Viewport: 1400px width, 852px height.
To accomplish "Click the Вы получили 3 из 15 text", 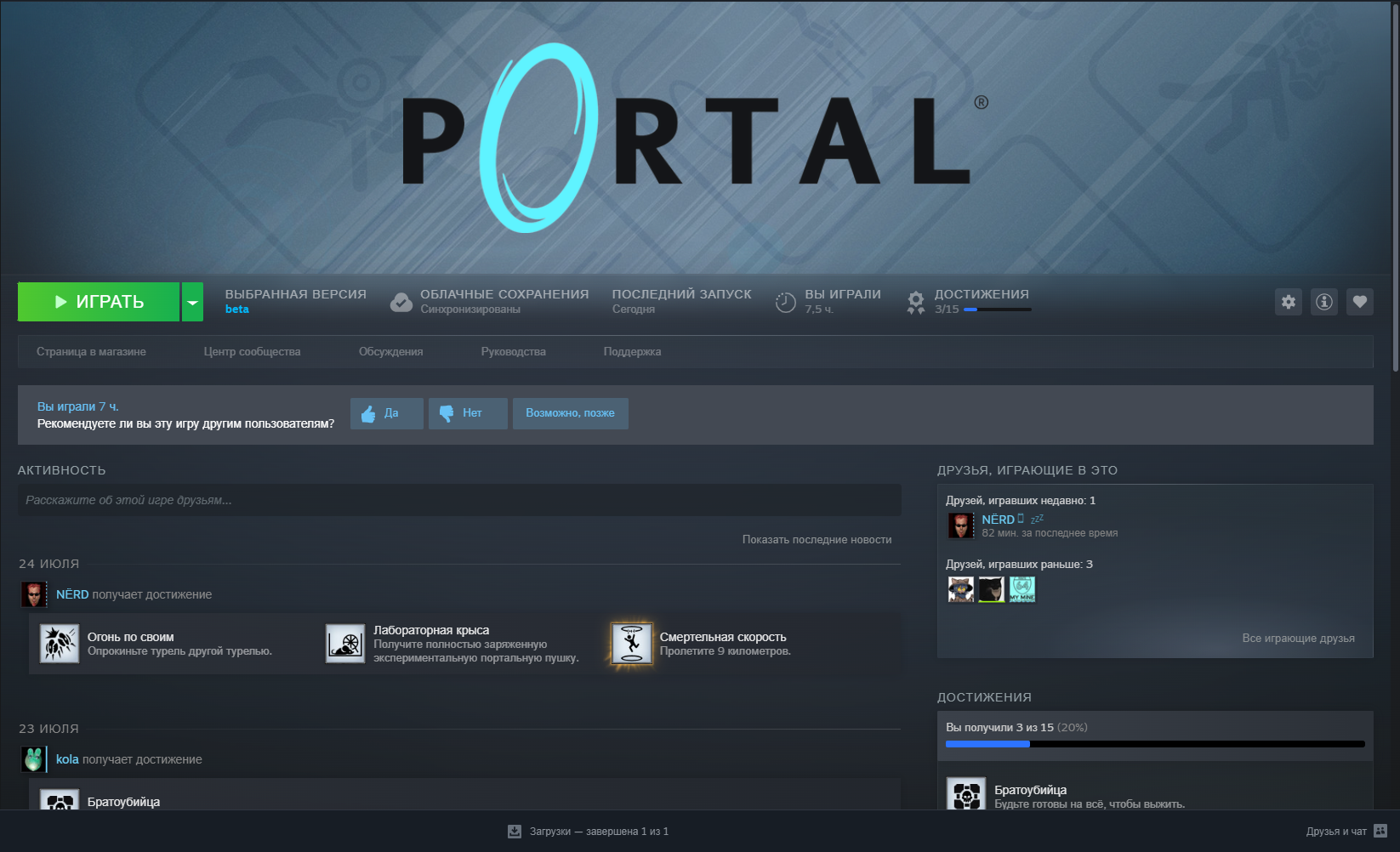I will coord(999,728).
